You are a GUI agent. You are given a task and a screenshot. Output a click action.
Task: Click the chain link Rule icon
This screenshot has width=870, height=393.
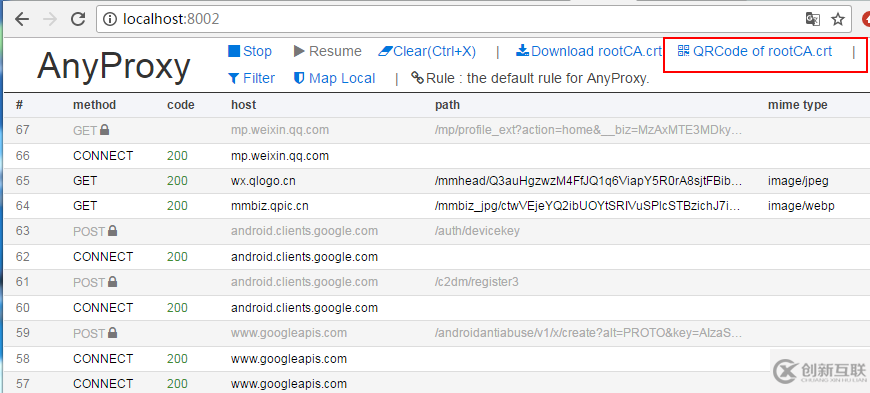tap(417, 78)
